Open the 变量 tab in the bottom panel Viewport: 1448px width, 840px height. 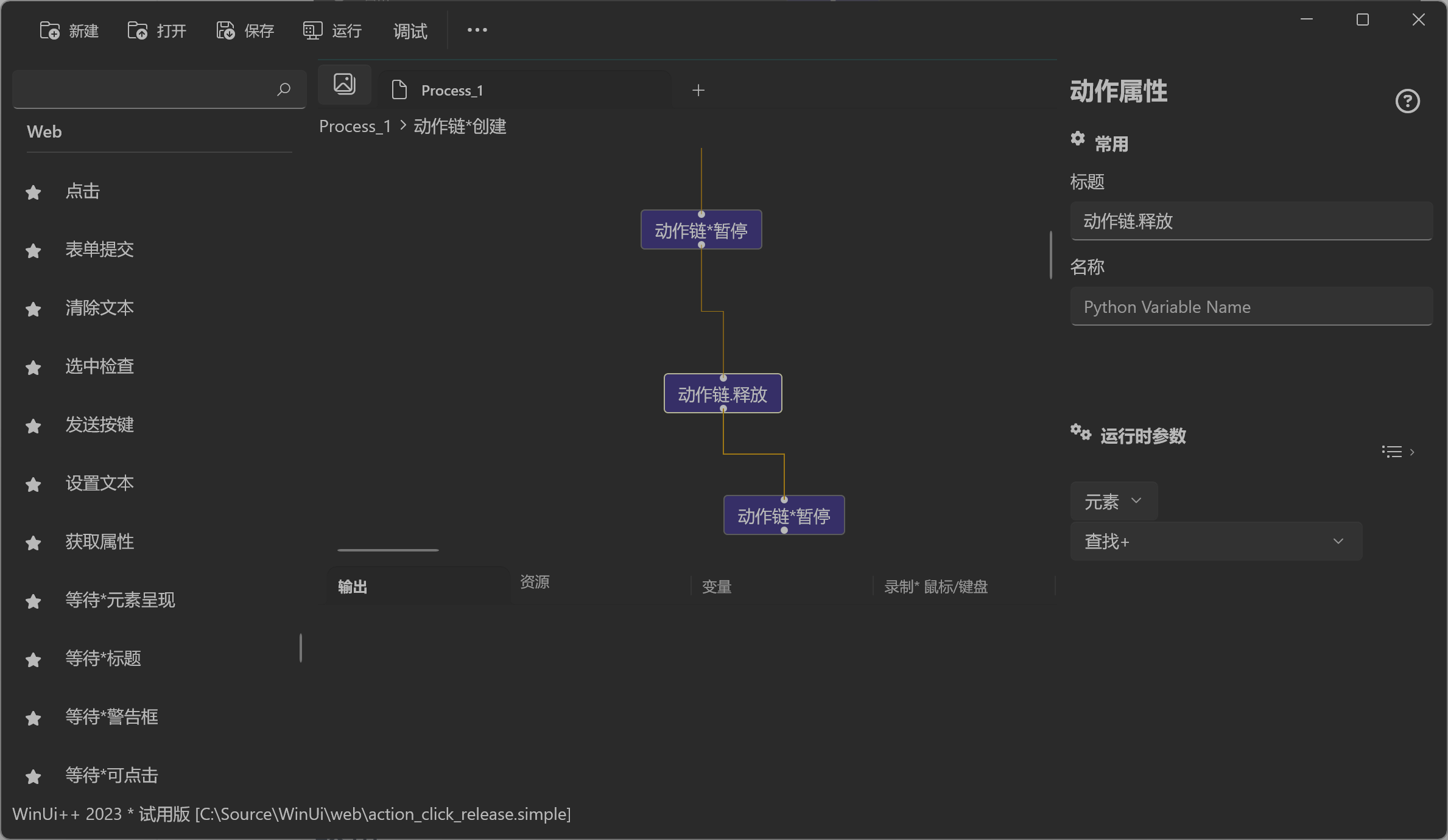(716, 586)
